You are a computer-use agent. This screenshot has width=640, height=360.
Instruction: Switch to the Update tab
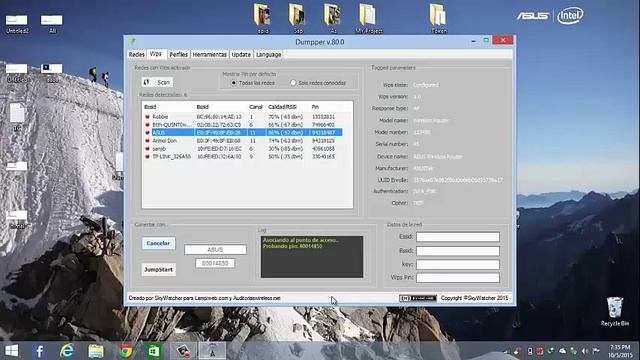(241, 54)
